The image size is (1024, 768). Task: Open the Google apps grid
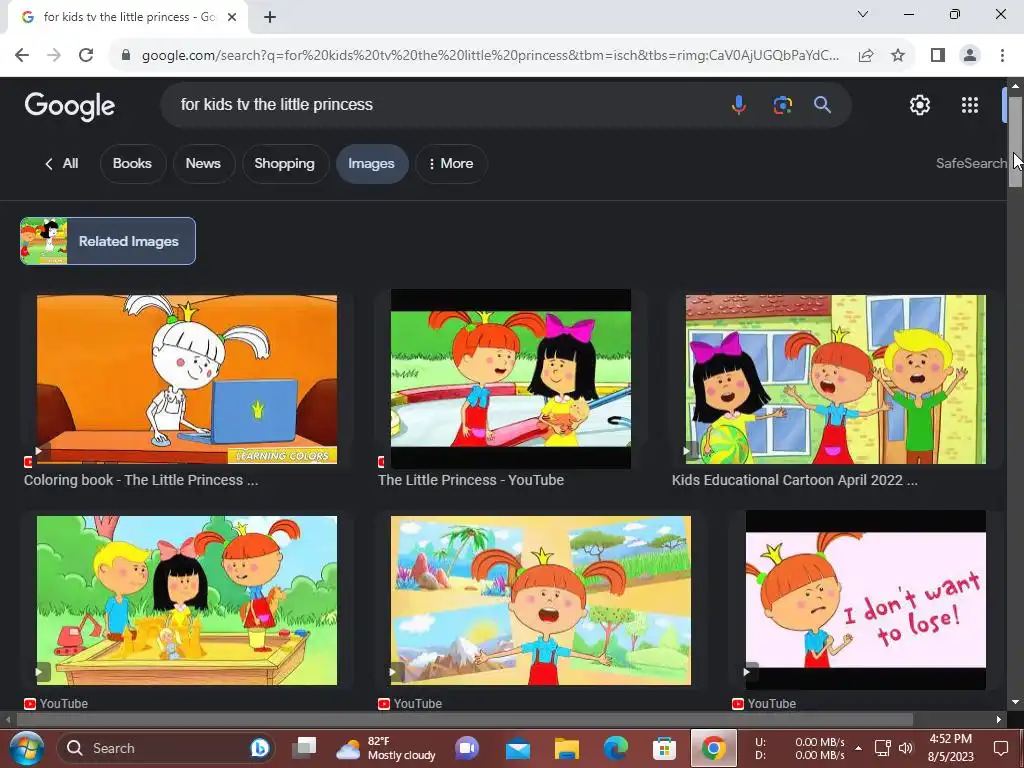[x=970, y=104]
